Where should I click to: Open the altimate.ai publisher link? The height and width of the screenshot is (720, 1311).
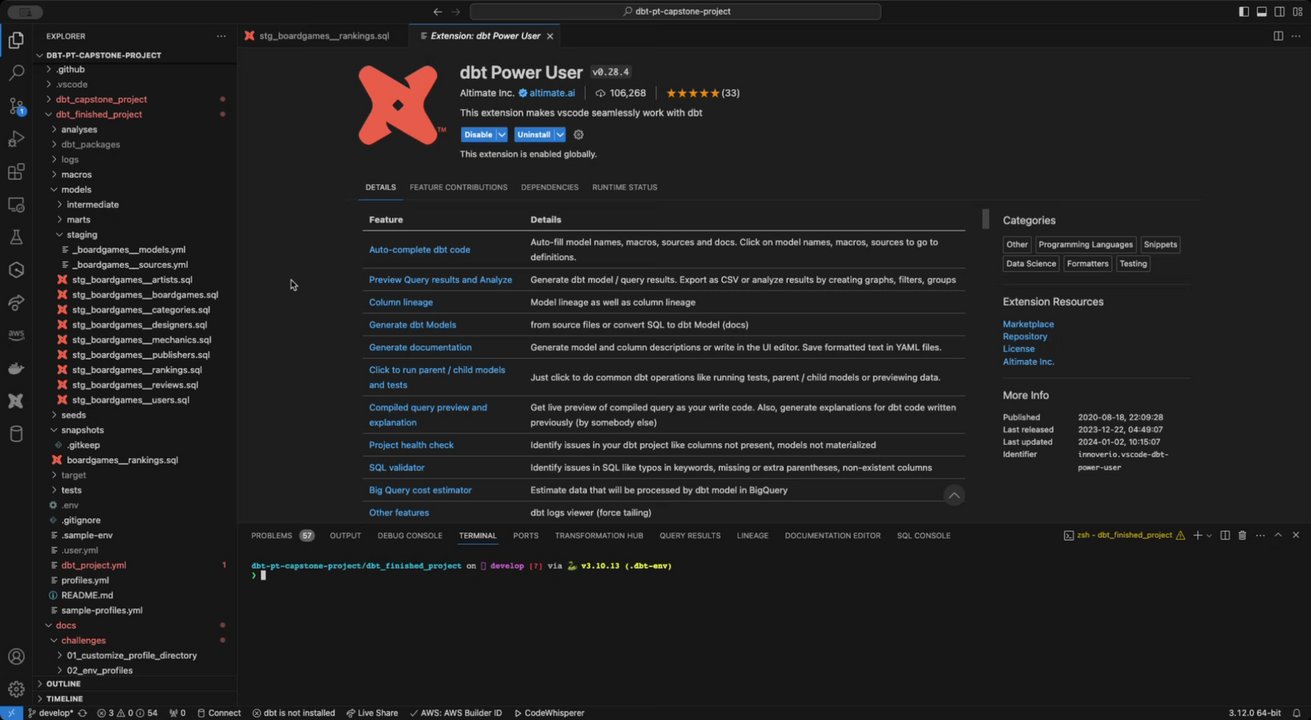tap(552, 93)
